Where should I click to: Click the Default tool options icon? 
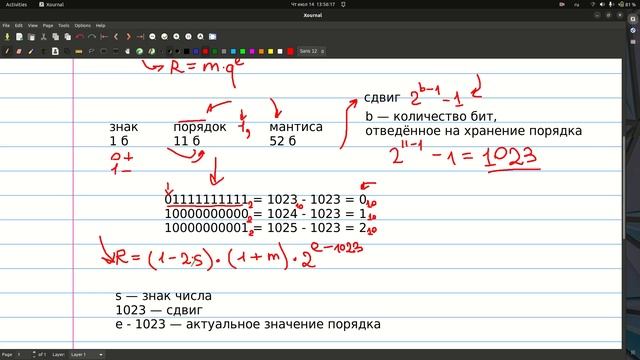[140, 51]
